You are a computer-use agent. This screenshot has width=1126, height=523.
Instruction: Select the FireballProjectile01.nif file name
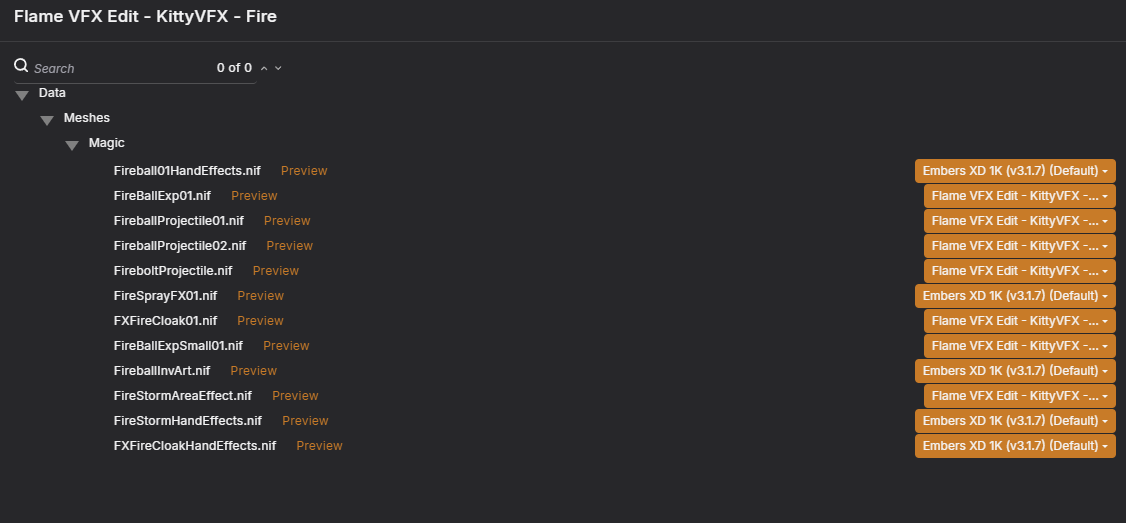click(x=179, y=221)
